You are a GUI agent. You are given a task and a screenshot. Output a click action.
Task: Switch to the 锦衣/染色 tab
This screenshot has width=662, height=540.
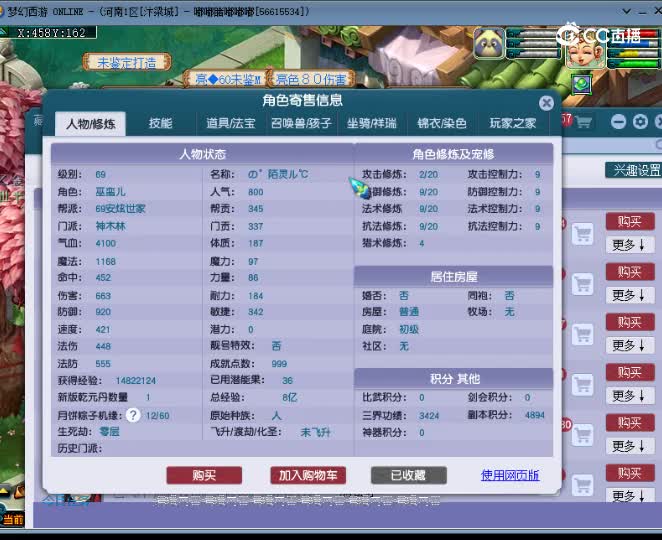[442, 123]
